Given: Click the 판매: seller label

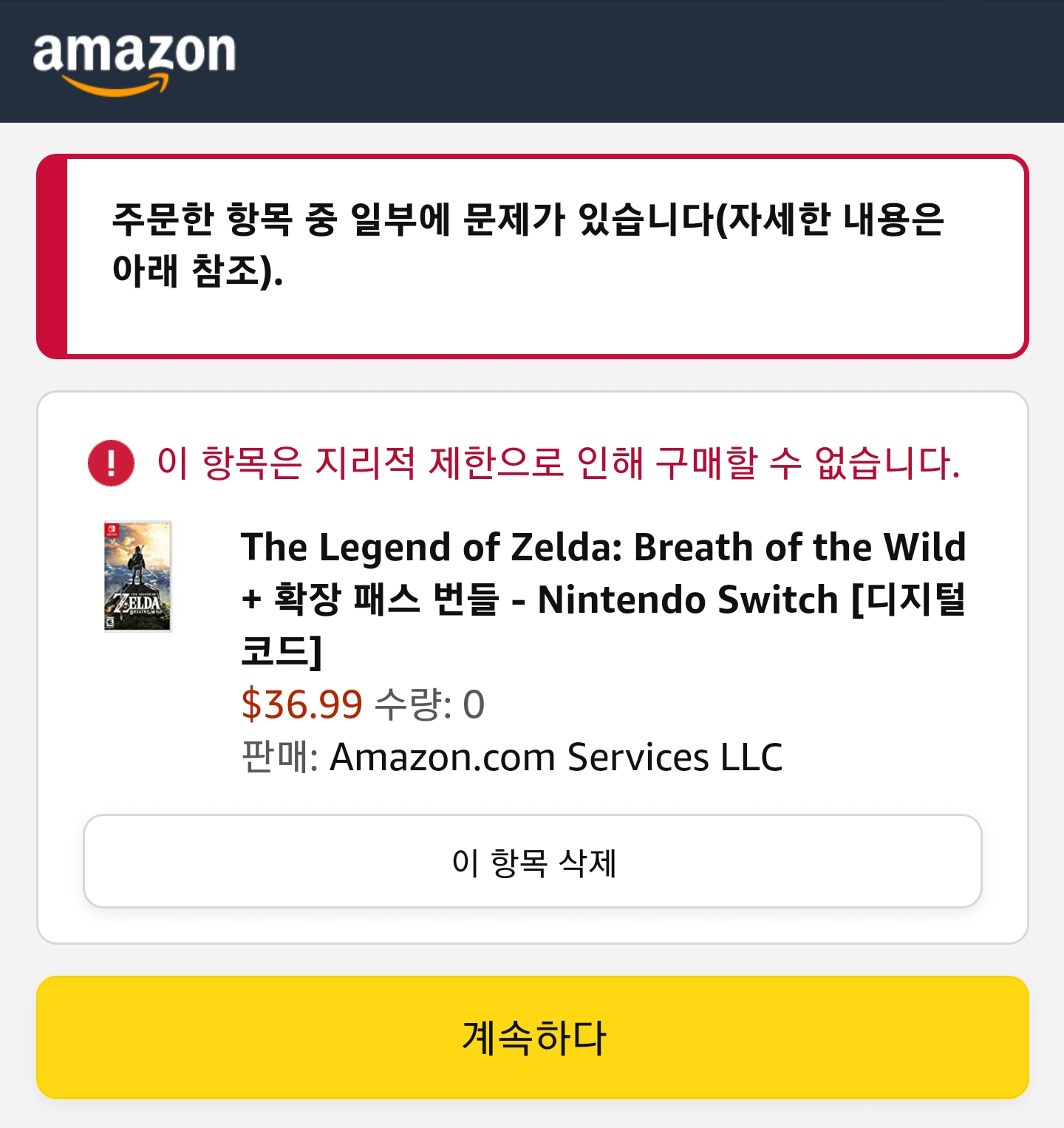Looking at the screenshot, I should click(279, 757).
